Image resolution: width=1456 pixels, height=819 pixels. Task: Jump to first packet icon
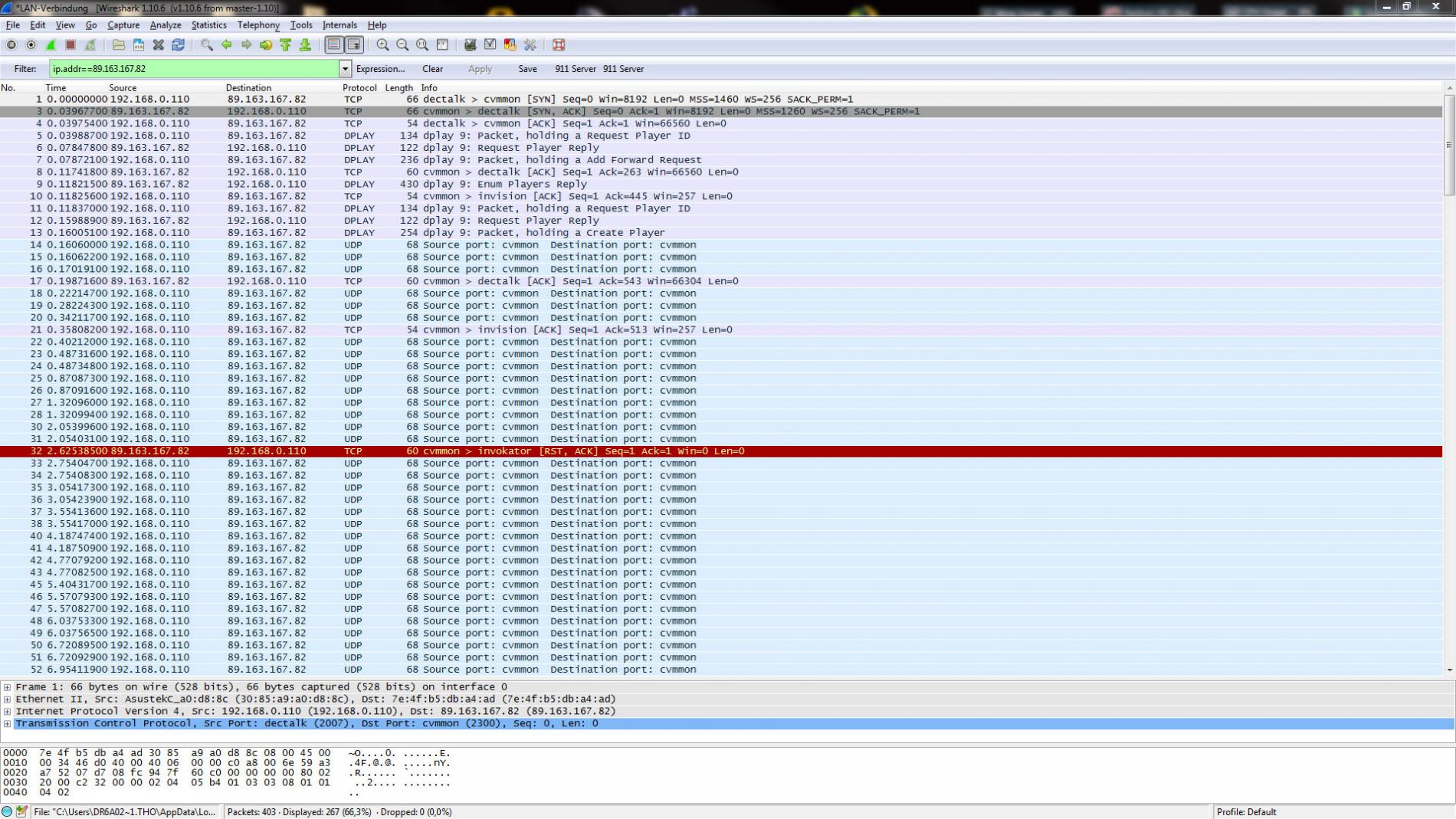point(286,45)
